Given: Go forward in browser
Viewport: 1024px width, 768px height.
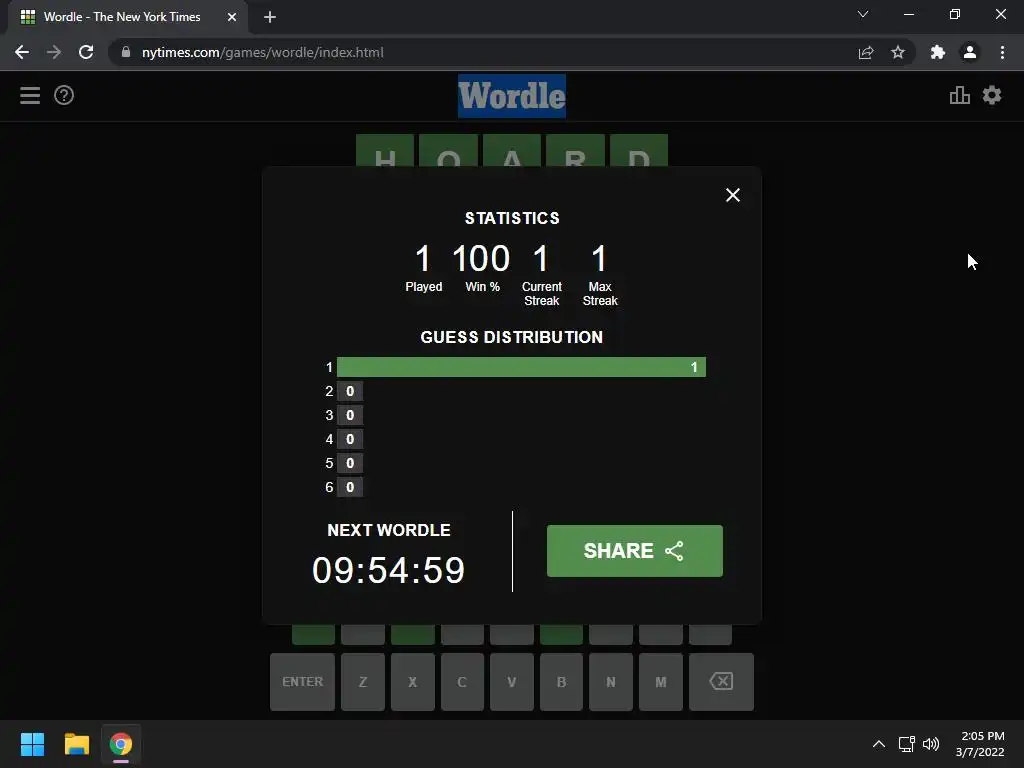Looking at the screenshot, I should point(54,52).
